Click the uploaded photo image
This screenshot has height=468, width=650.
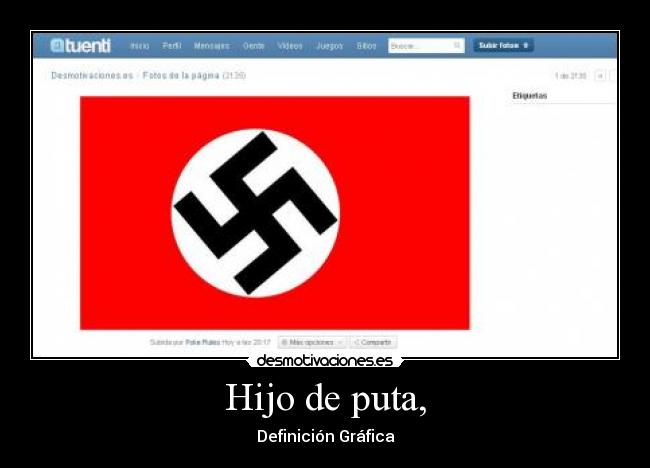tap(275, 213)
